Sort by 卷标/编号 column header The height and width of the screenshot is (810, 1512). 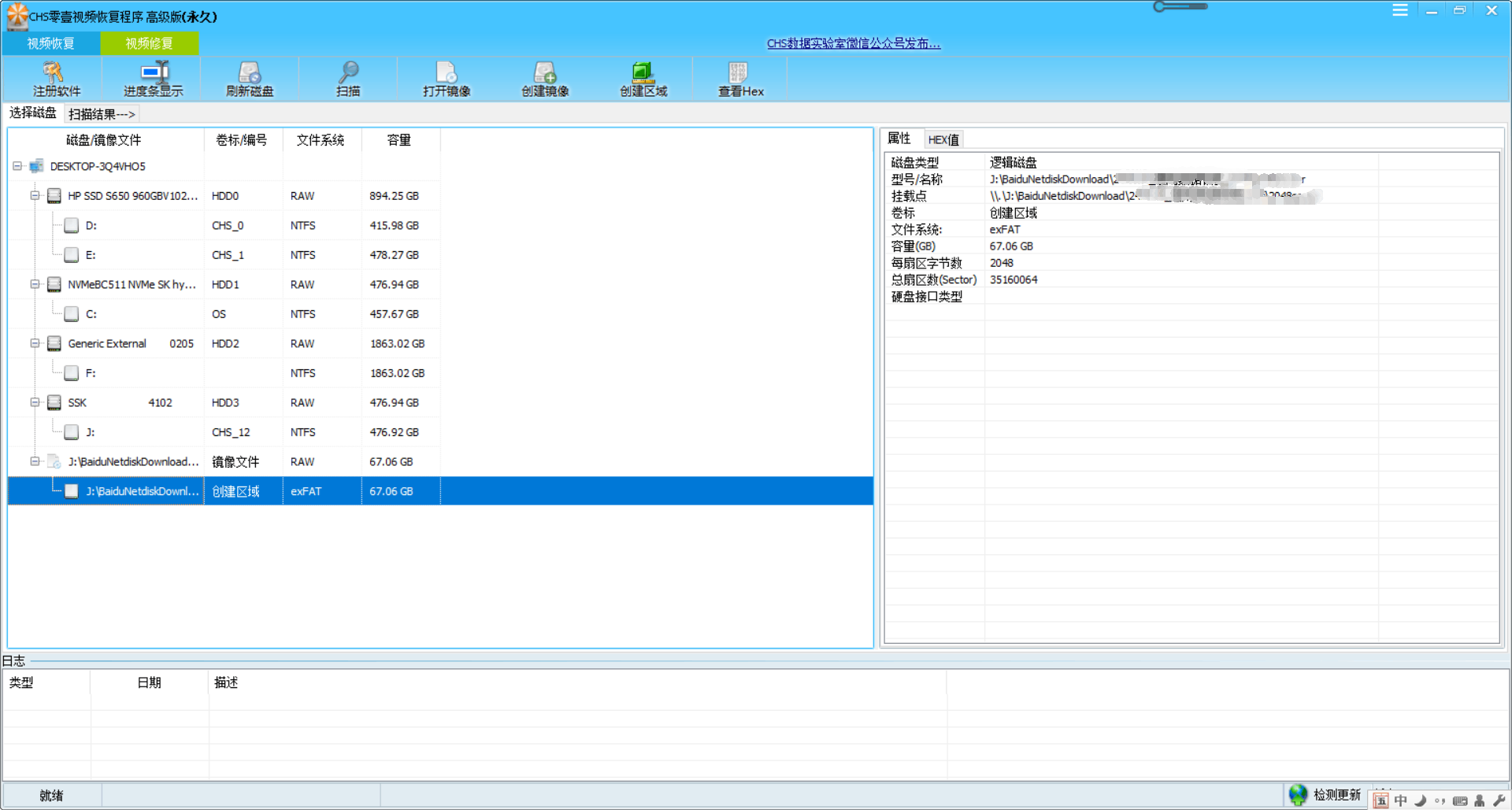pyautogui.click(x=242, y=140)
